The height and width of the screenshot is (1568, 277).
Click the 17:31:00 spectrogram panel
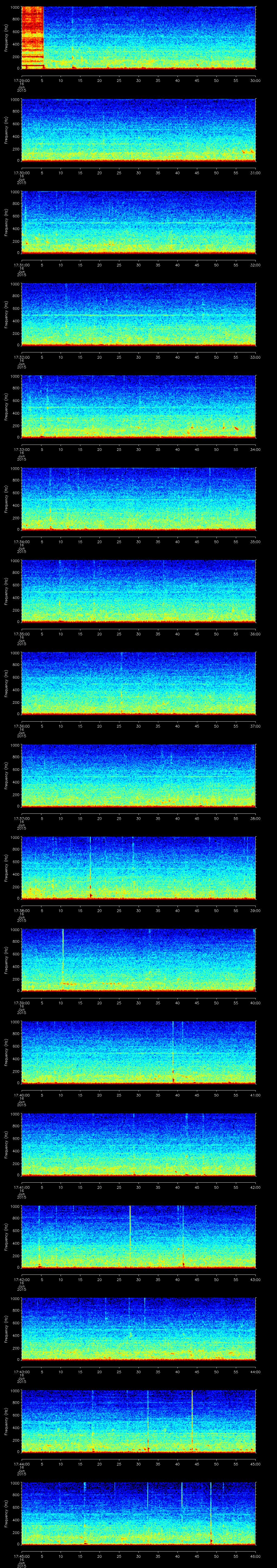(138, 222)
